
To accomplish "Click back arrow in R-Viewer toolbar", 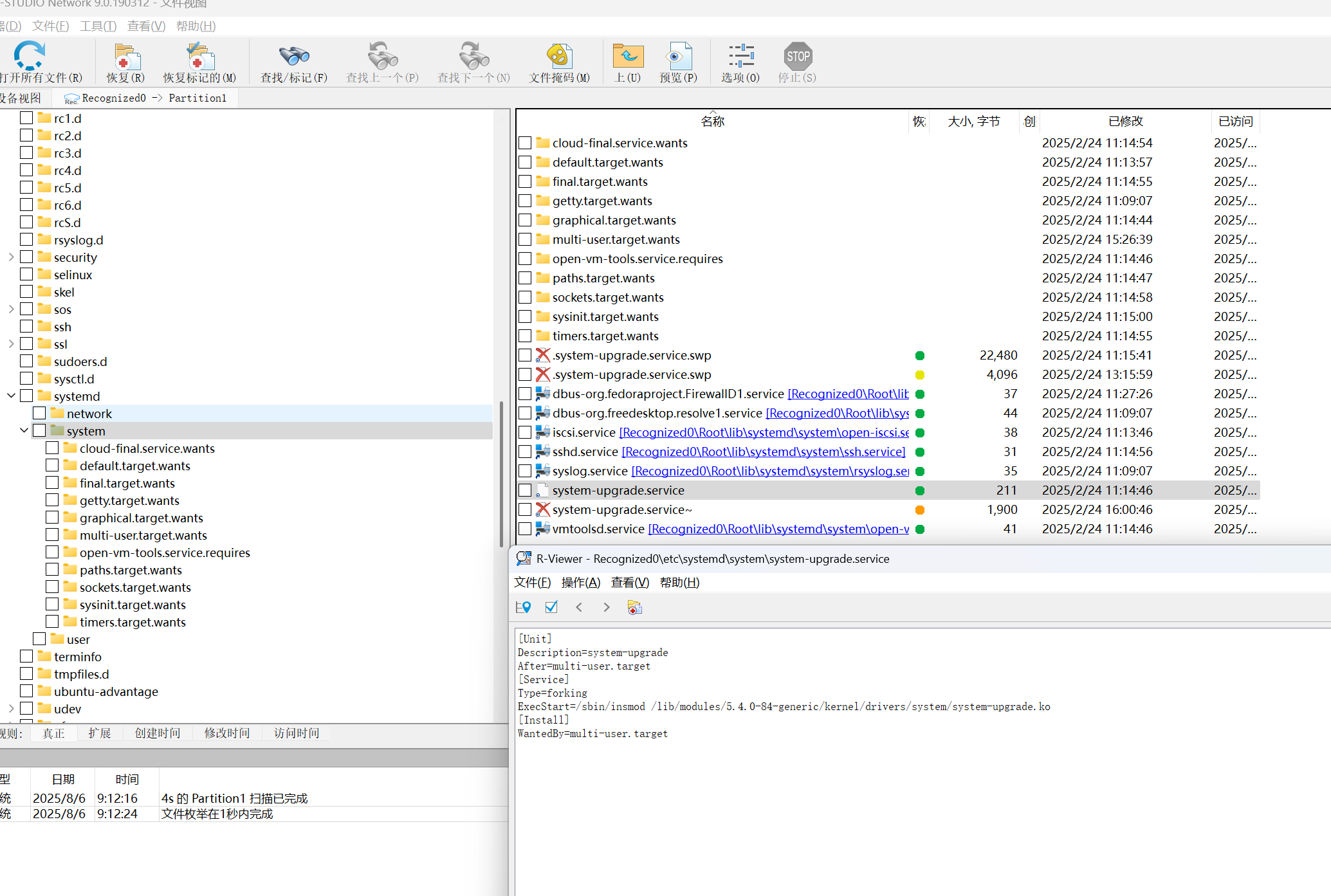I will click(x=579, y=607).
